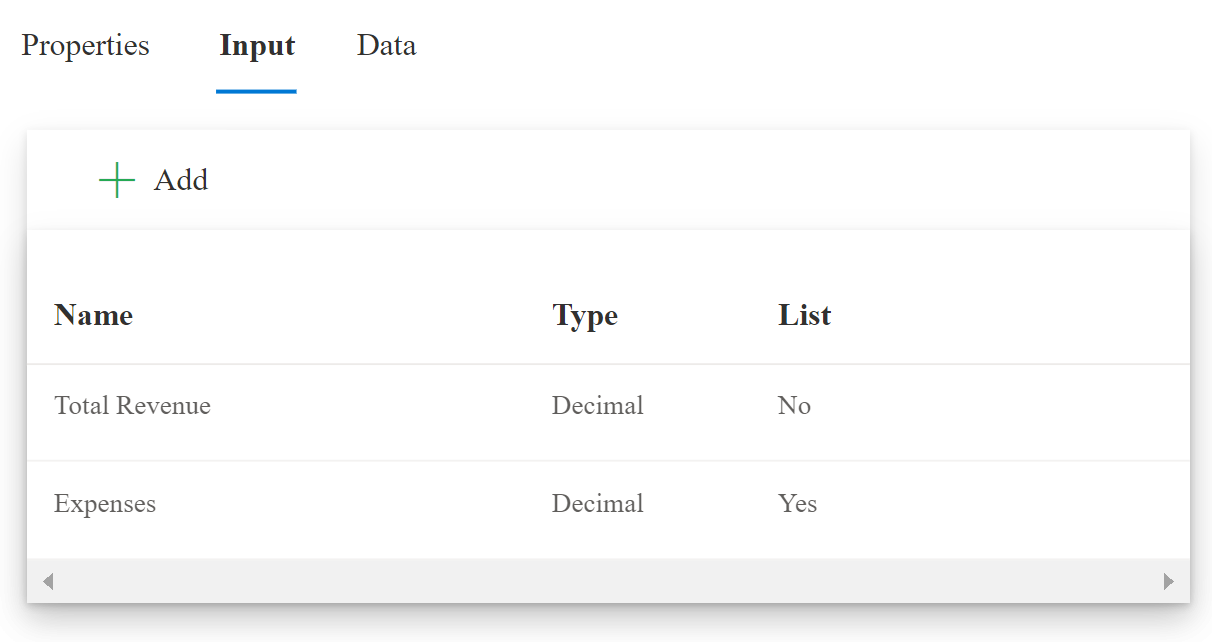Switch to the Properties tab
The image size is (1212, 642).
click(85, 46)
